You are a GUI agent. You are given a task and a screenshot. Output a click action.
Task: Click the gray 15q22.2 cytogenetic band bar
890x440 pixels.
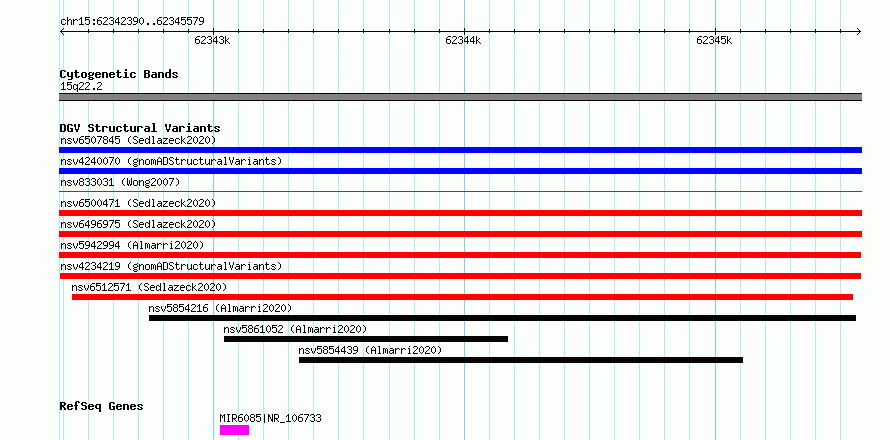[x=460, y=97]
